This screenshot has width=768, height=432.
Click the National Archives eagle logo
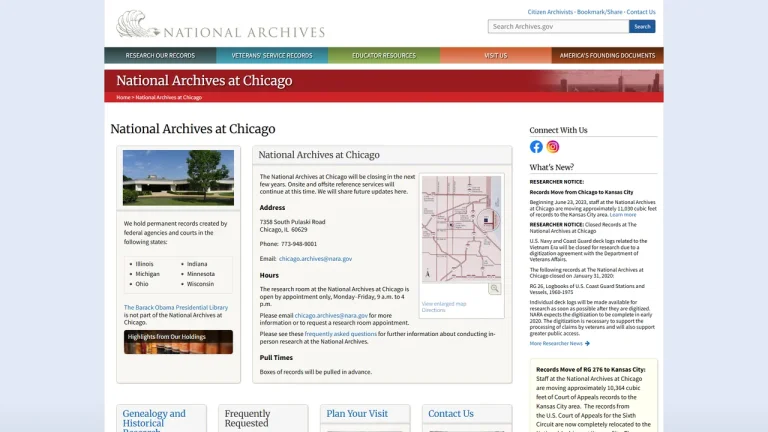point(137,24)
